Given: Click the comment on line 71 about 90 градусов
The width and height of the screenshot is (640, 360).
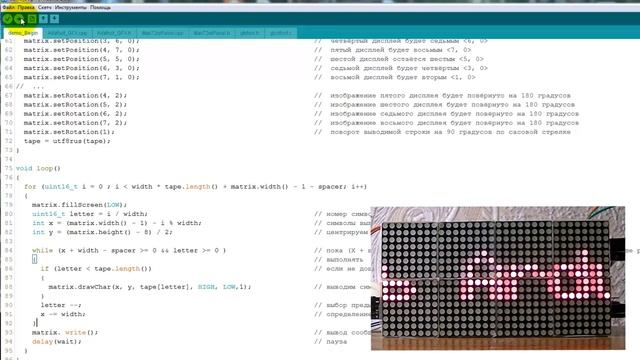Looking at the screenshot, I should pyautogui.click(x=442, y=132).
